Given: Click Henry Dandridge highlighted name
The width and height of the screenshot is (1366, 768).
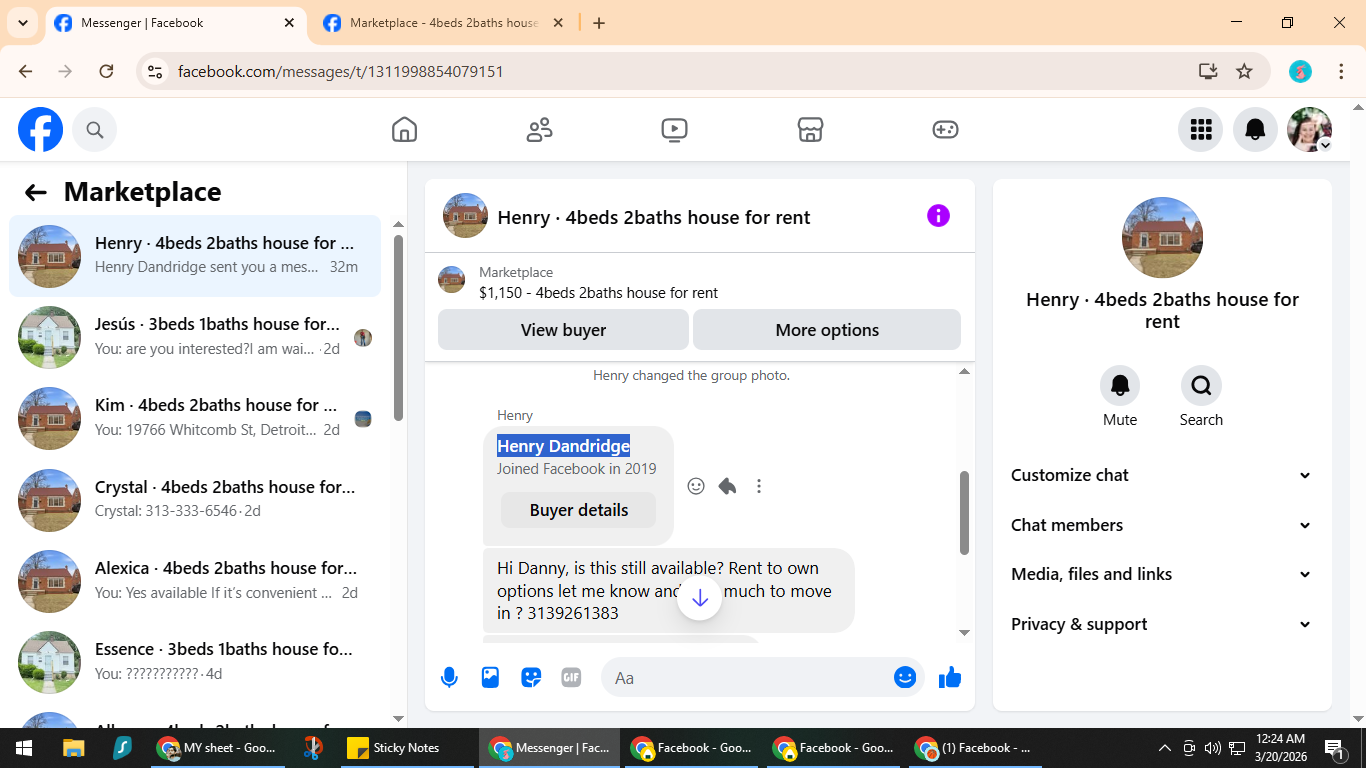Looking at the screenshot, I should (x=563, y=446).
